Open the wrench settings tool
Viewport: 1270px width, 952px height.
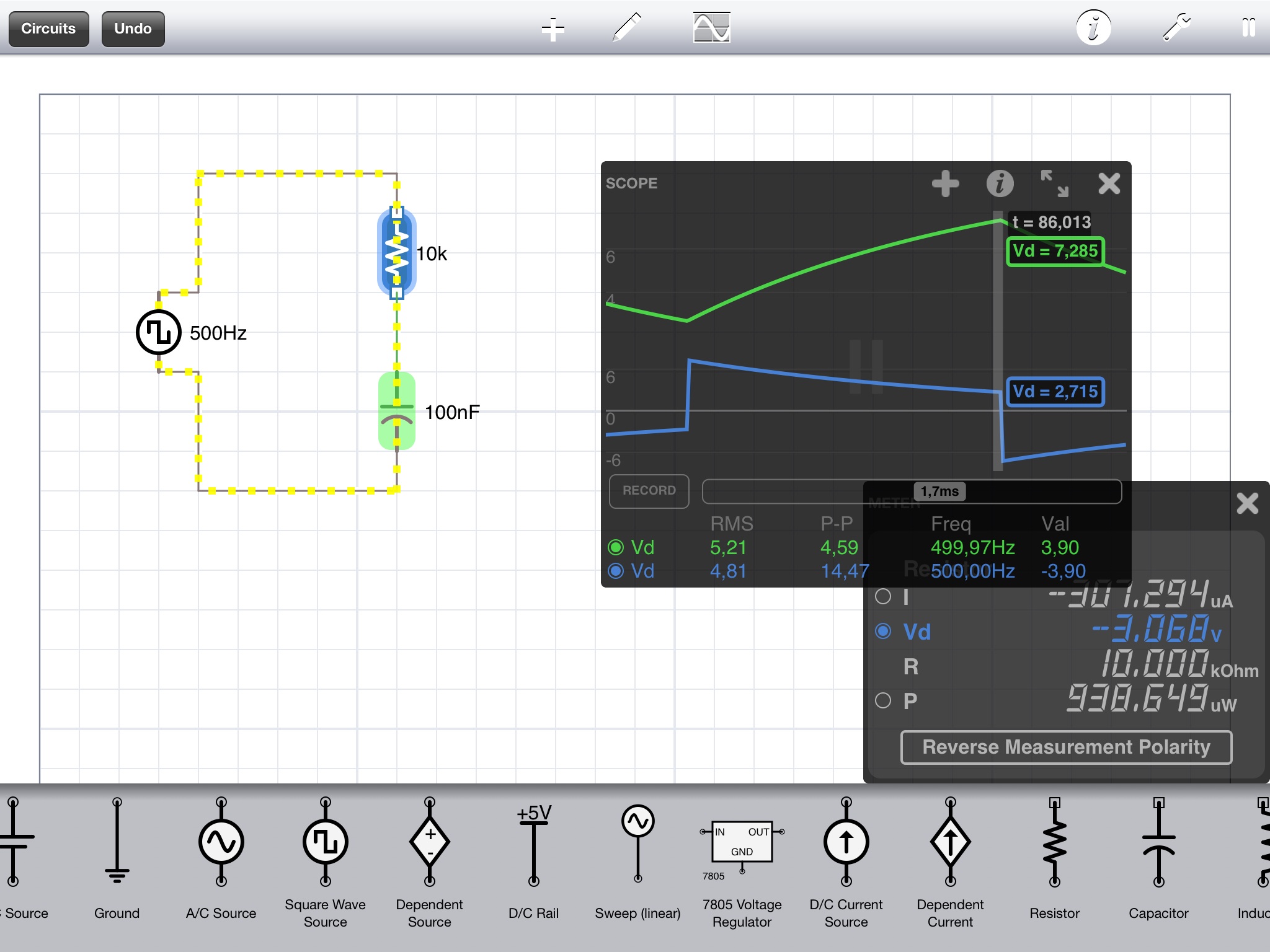[x=1176, y=27]
